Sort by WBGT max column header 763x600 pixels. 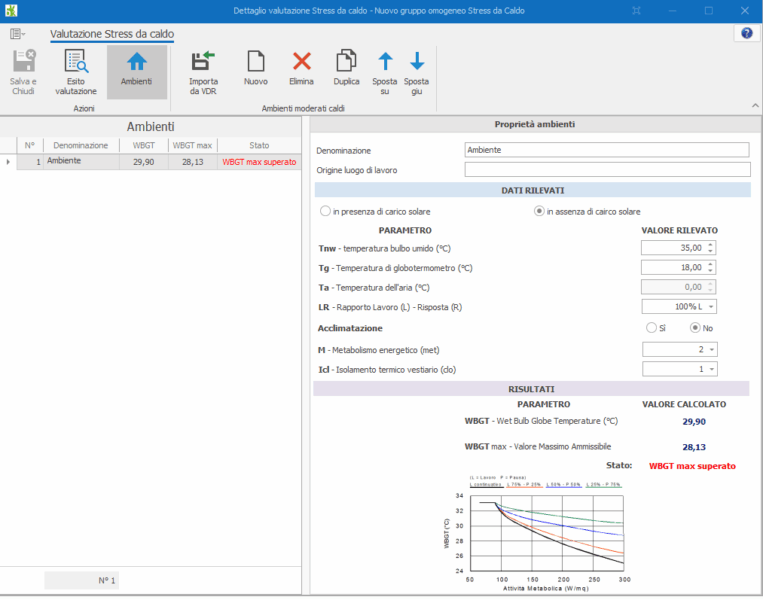(193, 145)
